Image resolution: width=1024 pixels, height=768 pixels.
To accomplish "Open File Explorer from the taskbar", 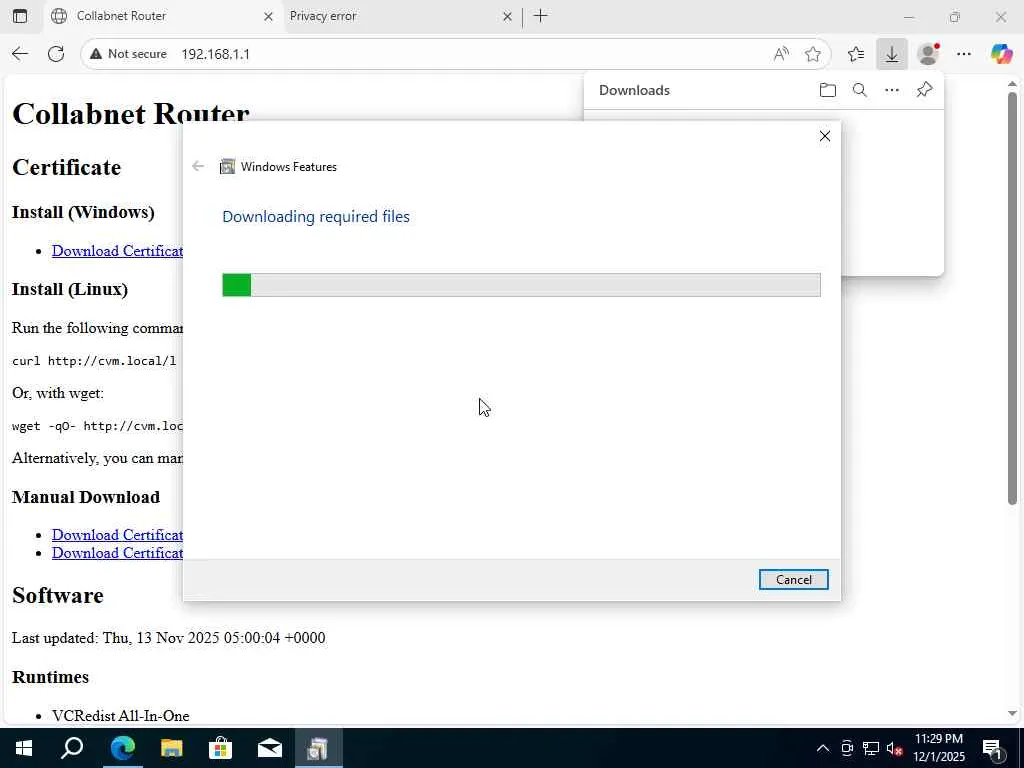I will 172,748.
